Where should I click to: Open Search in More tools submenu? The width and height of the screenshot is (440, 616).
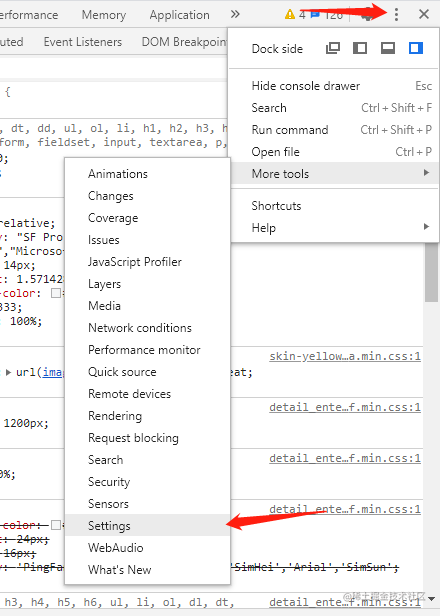(x=148, y=460)
